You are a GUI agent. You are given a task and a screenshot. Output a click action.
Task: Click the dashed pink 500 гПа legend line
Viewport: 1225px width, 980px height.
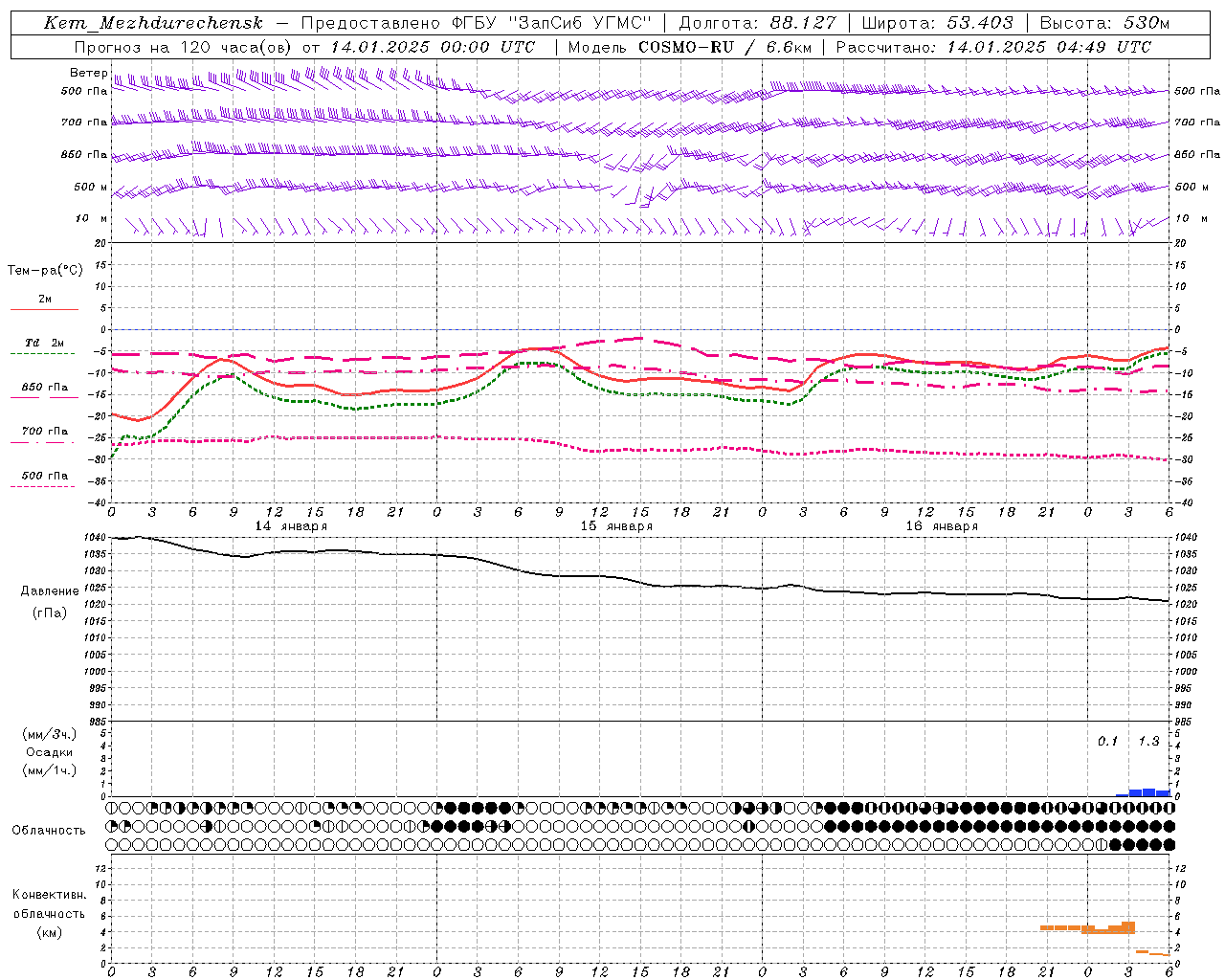click(x=42, y=486)
